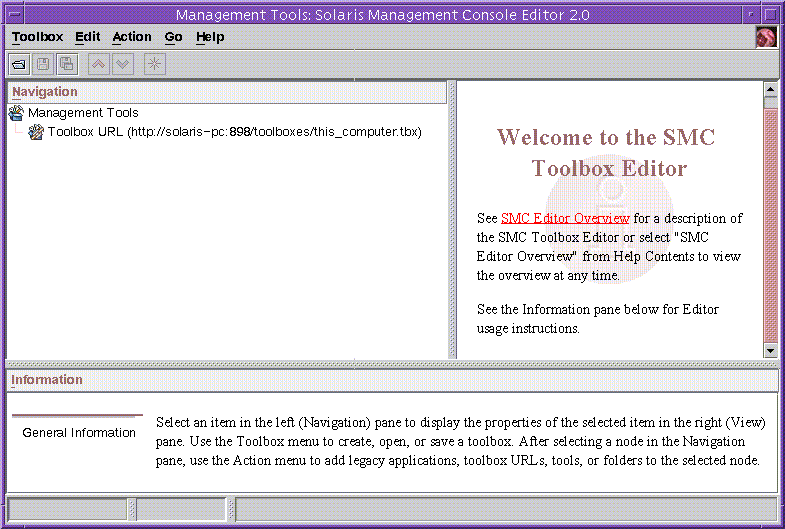Screen dimensions: 785x529
Task: Click the General Information label
Action: pyautogui.click(x=79, y=433)
